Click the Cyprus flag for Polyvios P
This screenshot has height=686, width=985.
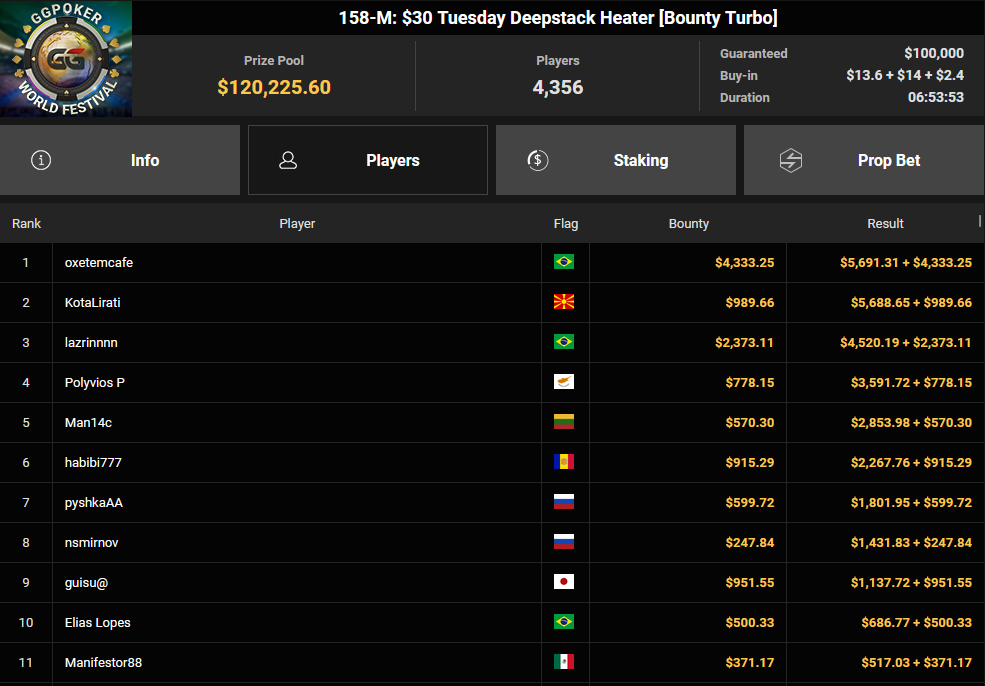click(x=564, y=382)
